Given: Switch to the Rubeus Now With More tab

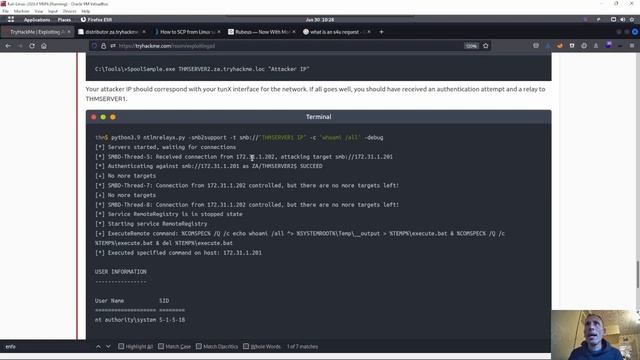Looking at the screenshot, I should coord(261,32).
